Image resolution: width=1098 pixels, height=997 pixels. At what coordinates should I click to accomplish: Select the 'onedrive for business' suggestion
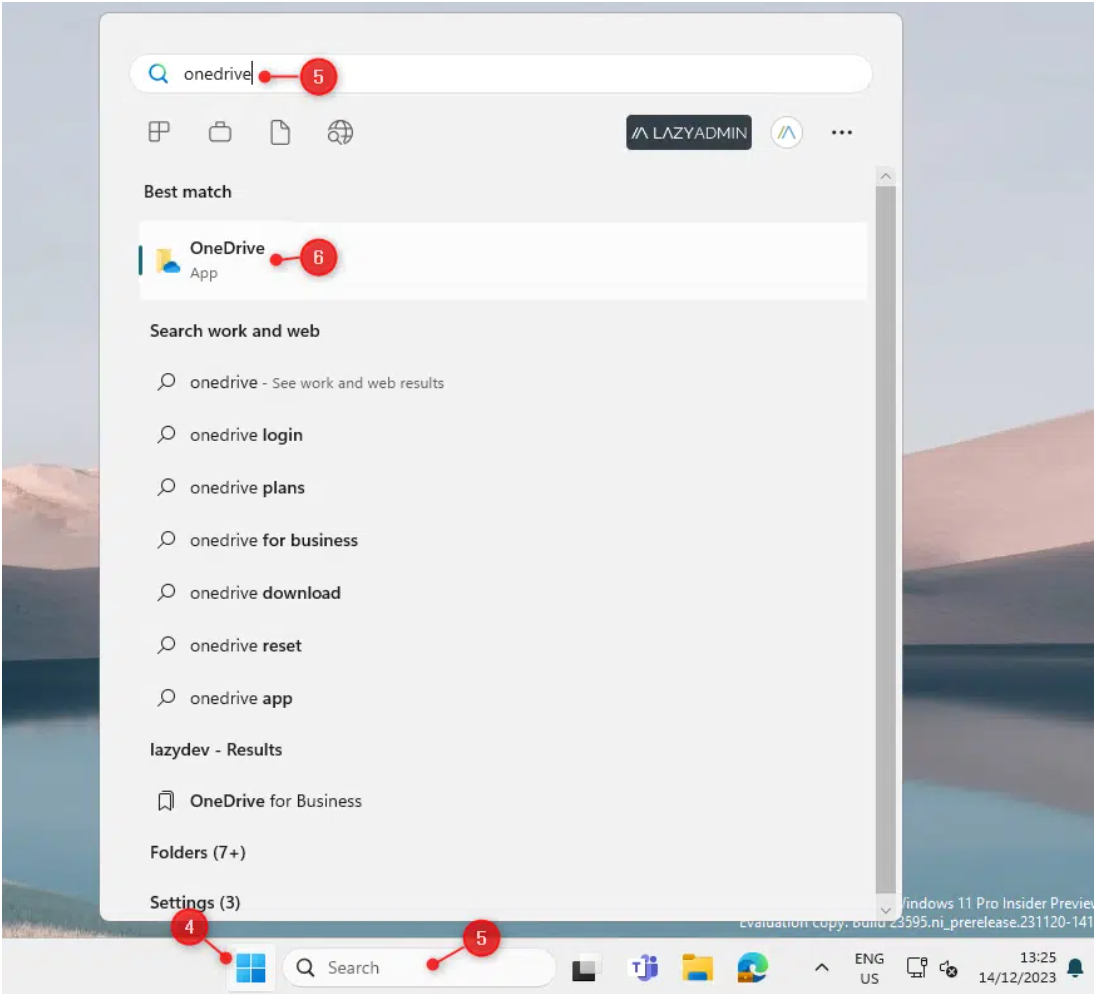274,540
